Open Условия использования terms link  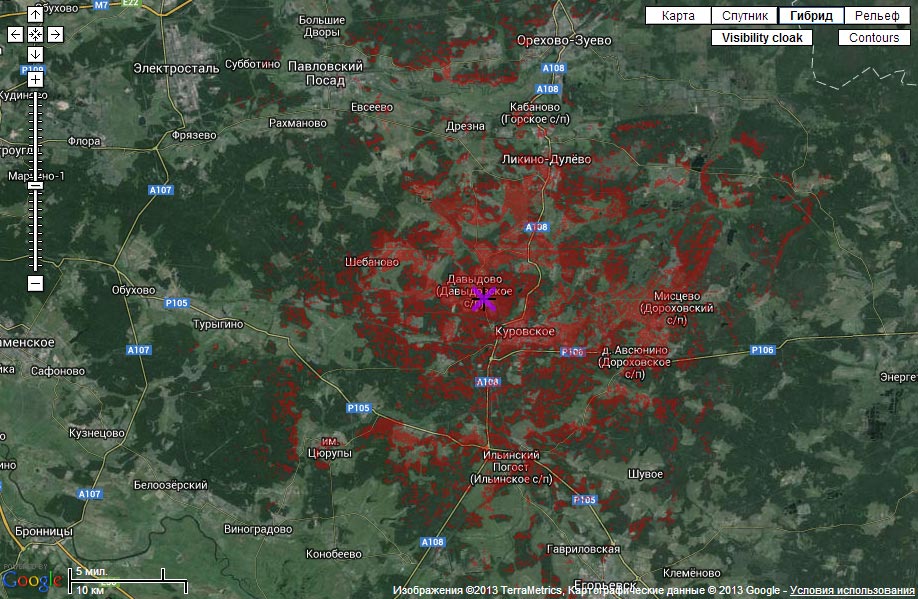tap(852, 590)
